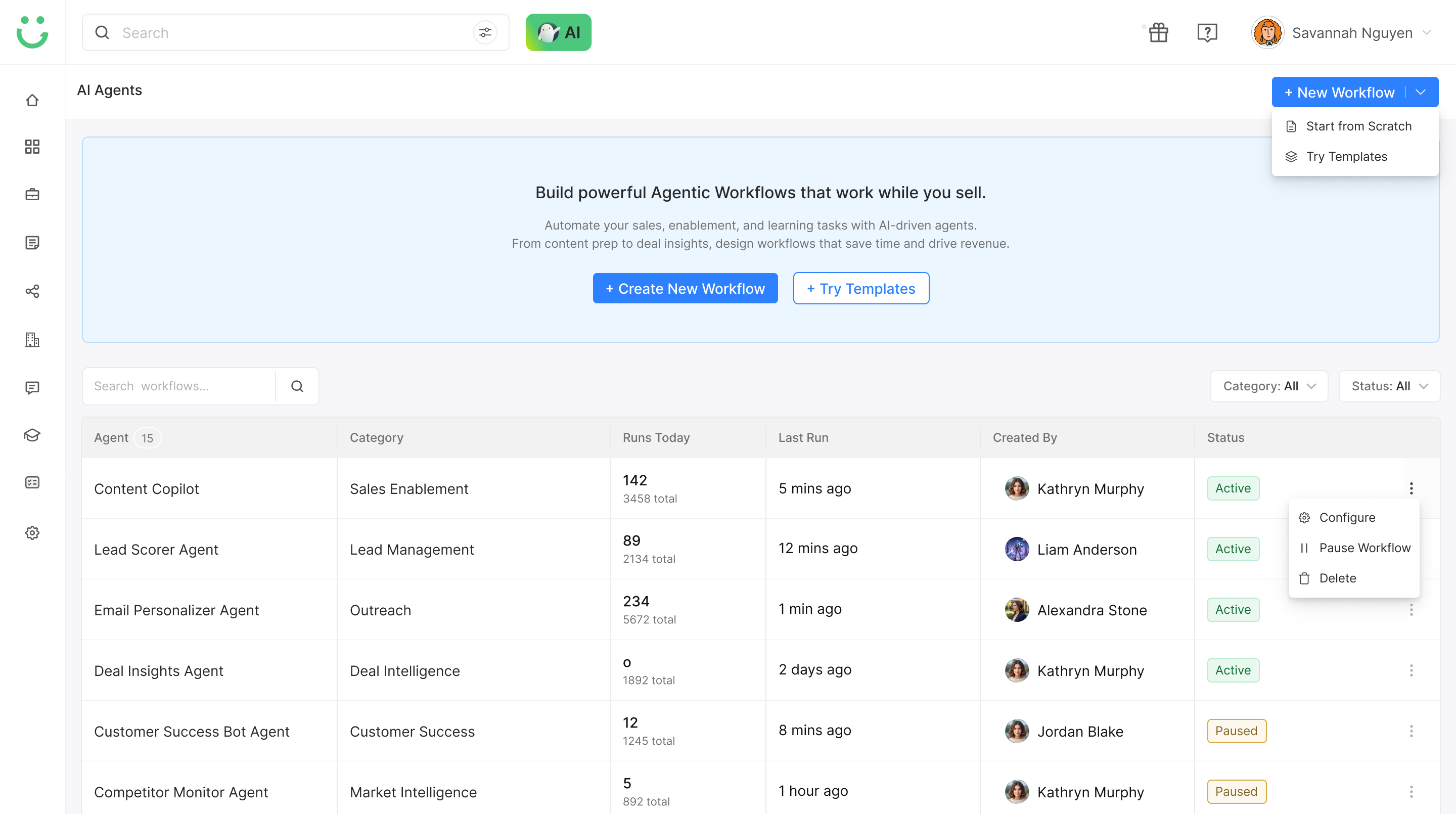The width and height of the screenshot is (1456, 814).
Task: Open the help question mark icon
Action: point(1207,33)
